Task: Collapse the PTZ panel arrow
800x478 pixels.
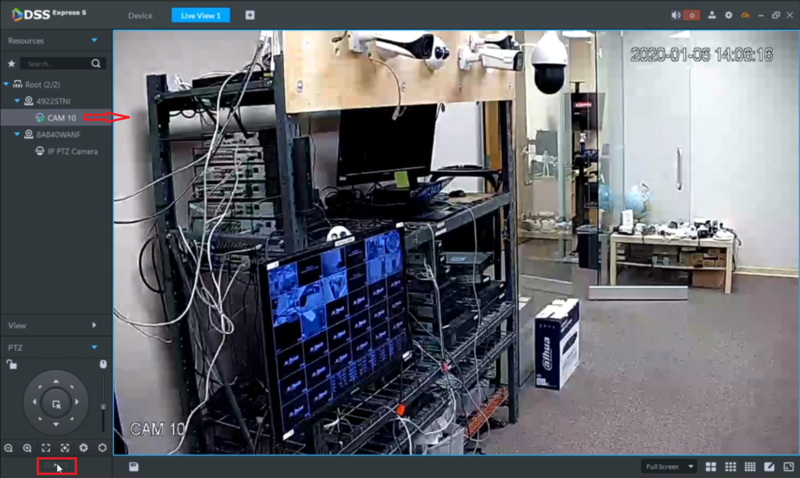Action: coord(94,347)
